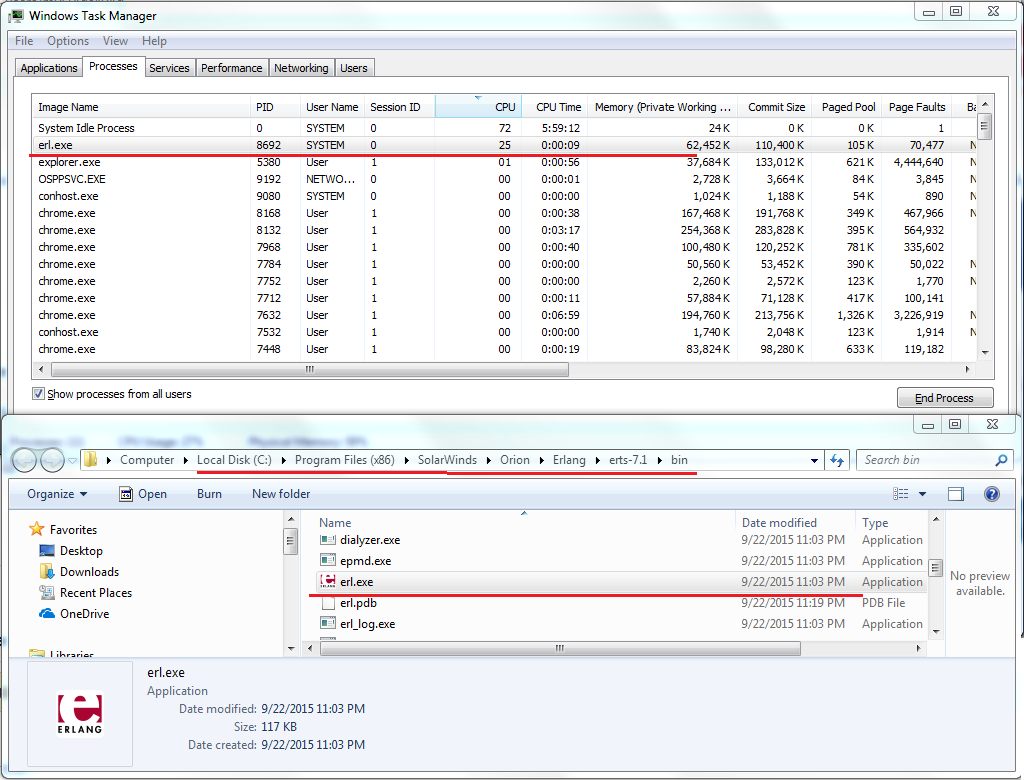Screen dimensions: 1024x780
Task: Click the Erlang logo icon of erl.exe file
Action: (x=328, y=581)
